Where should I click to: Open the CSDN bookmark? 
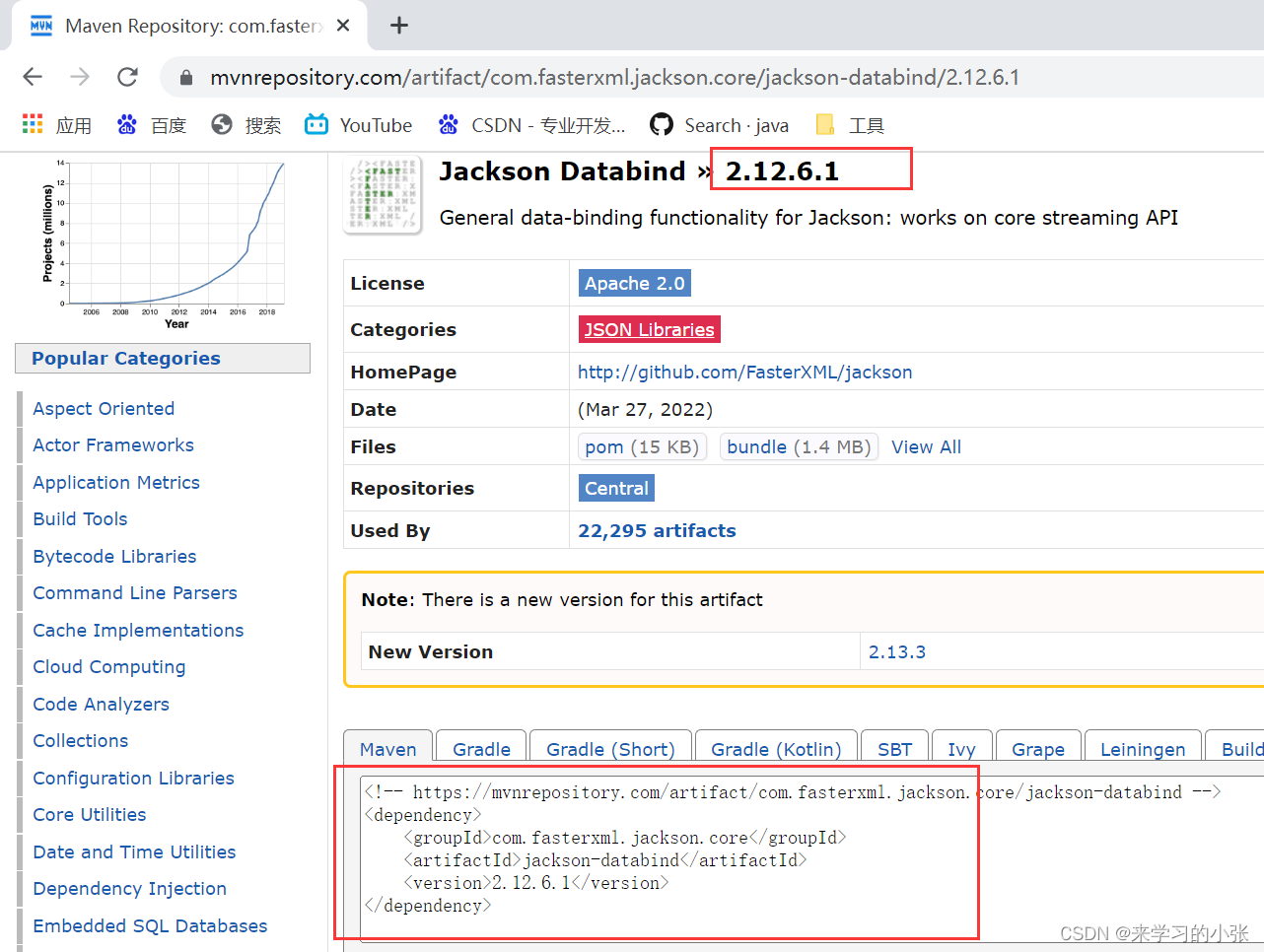coord(532,125)
